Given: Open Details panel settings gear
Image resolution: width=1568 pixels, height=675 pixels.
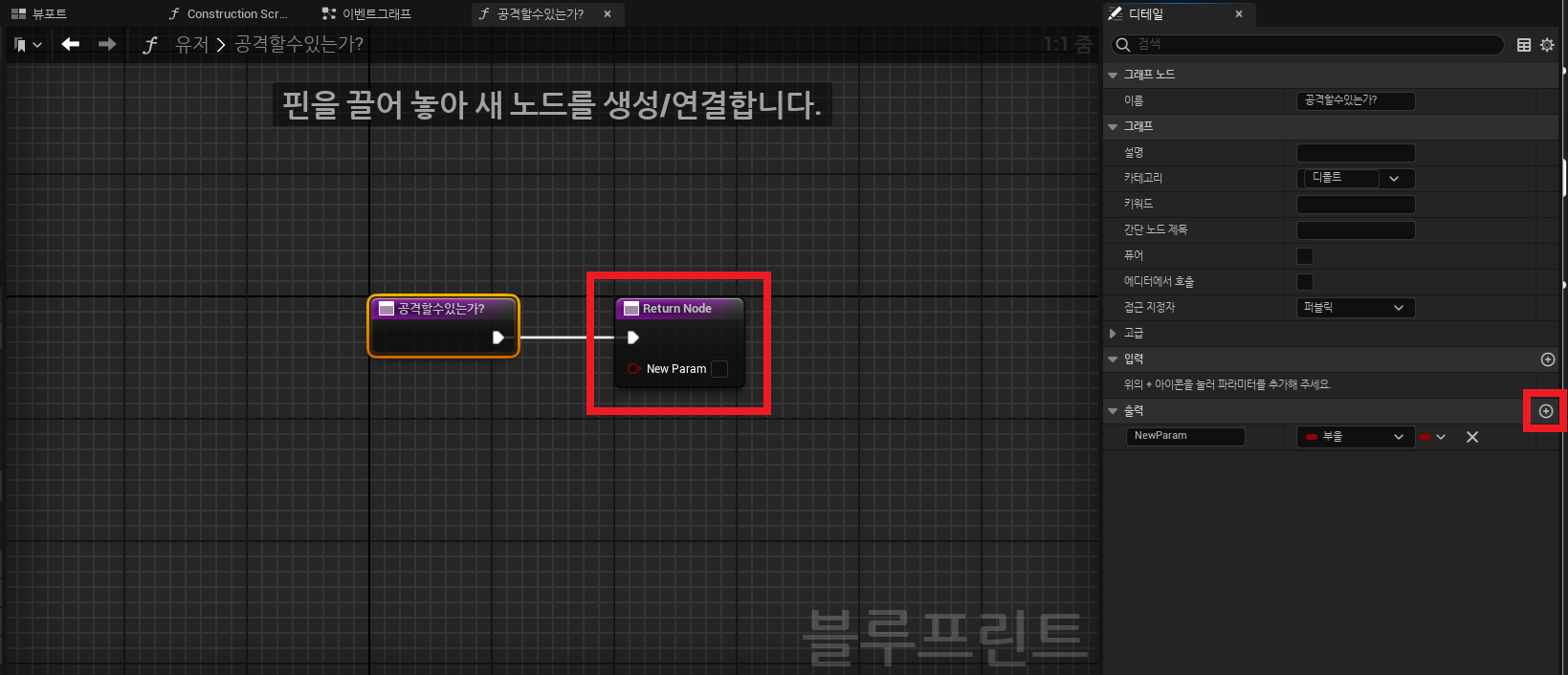Looking at the screenshot, I should [x=1547, y=45].
